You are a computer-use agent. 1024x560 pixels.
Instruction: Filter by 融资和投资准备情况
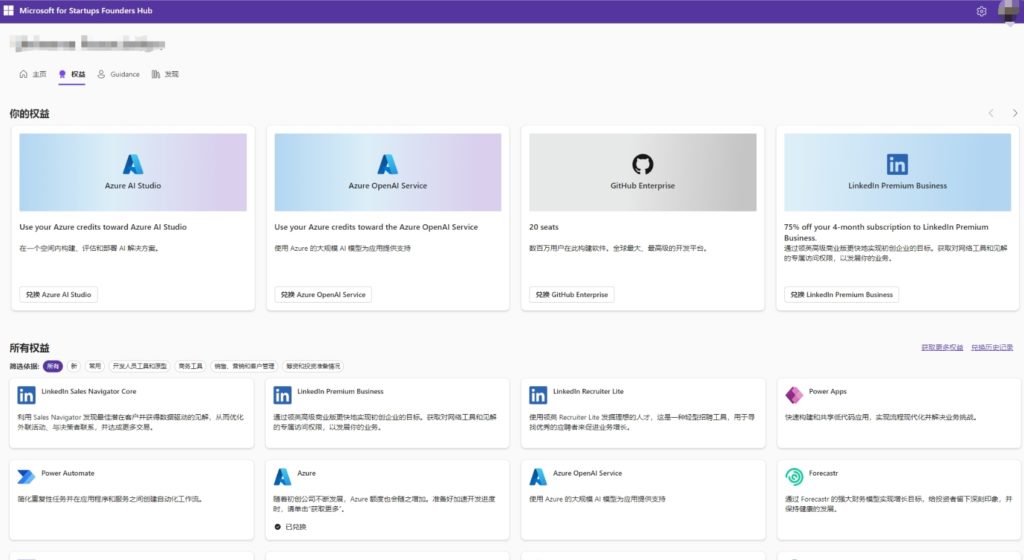313,366
